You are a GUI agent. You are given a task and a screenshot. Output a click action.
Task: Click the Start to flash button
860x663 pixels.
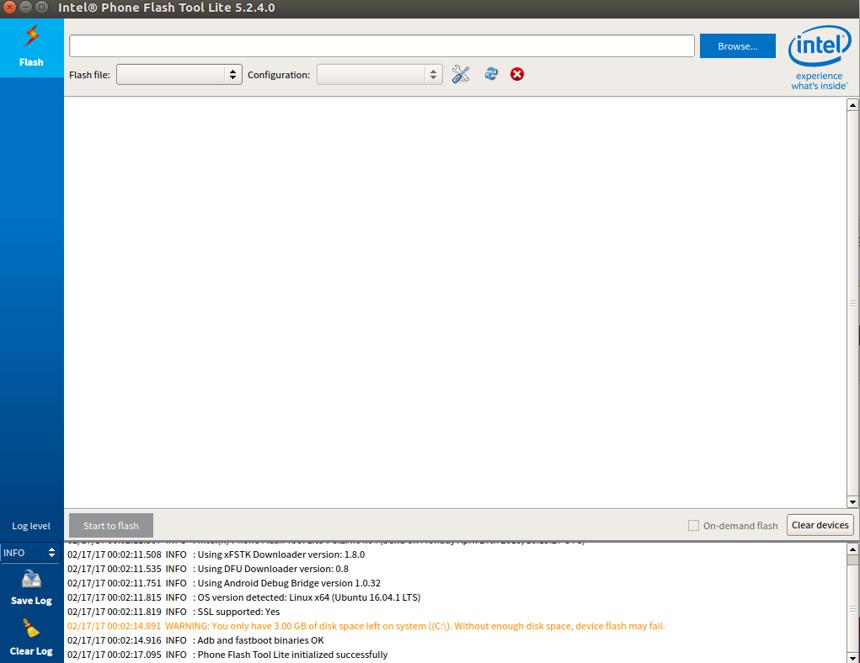pyautogui.click(x=111, y=525)
